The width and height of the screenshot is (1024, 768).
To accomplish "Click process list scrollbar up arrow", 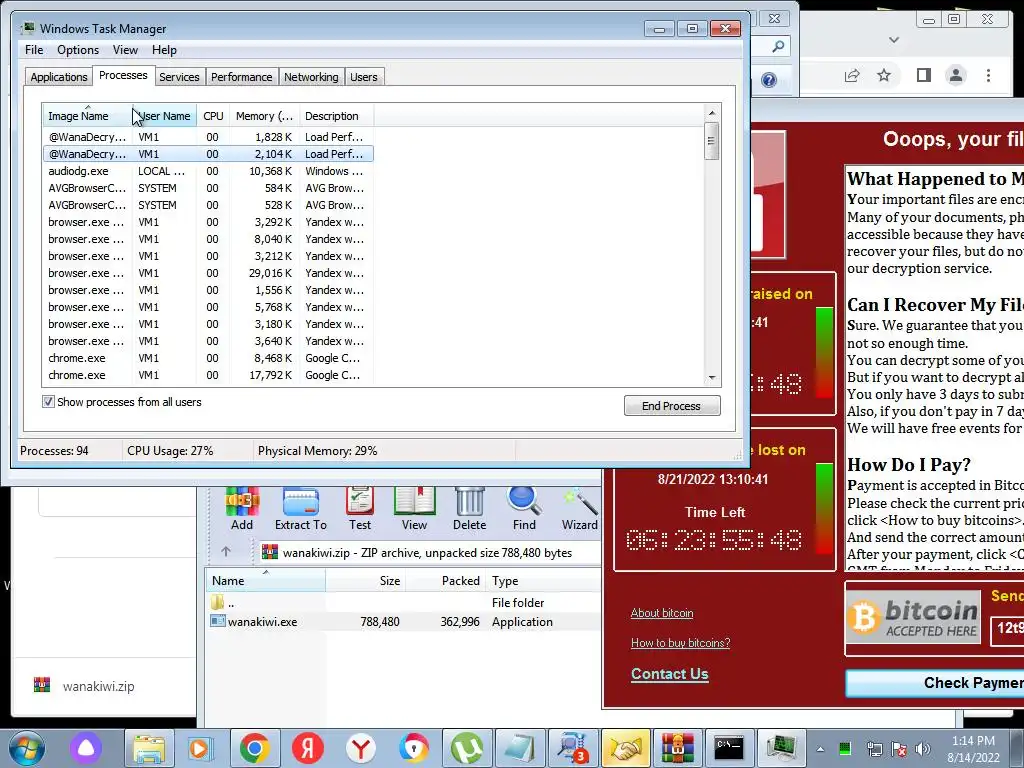I will click(712, 113).
